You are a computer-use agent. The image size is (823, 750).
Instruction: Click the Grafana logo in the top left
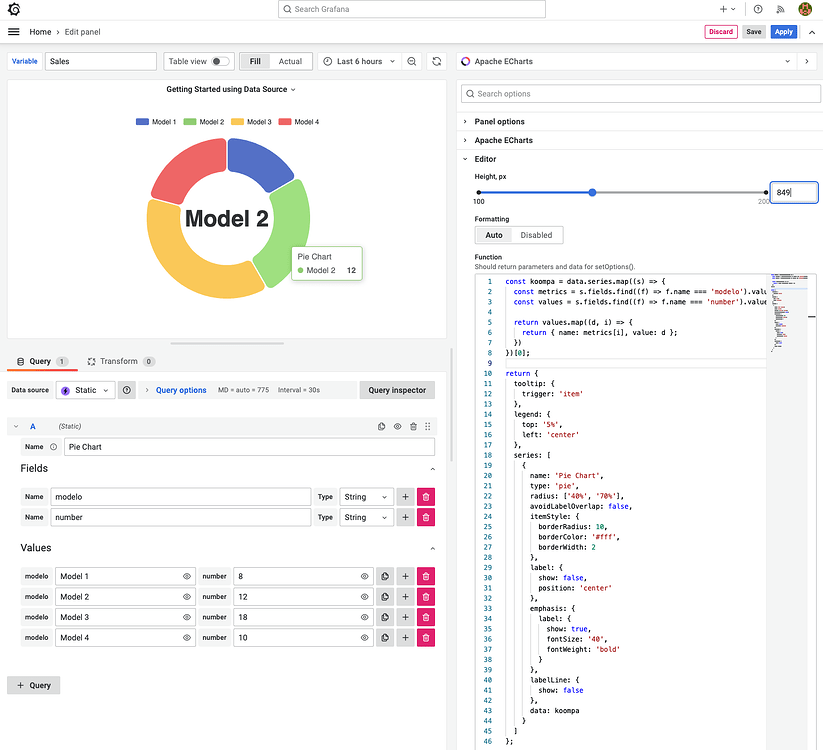pyautogui.click(x=13, y=9)
